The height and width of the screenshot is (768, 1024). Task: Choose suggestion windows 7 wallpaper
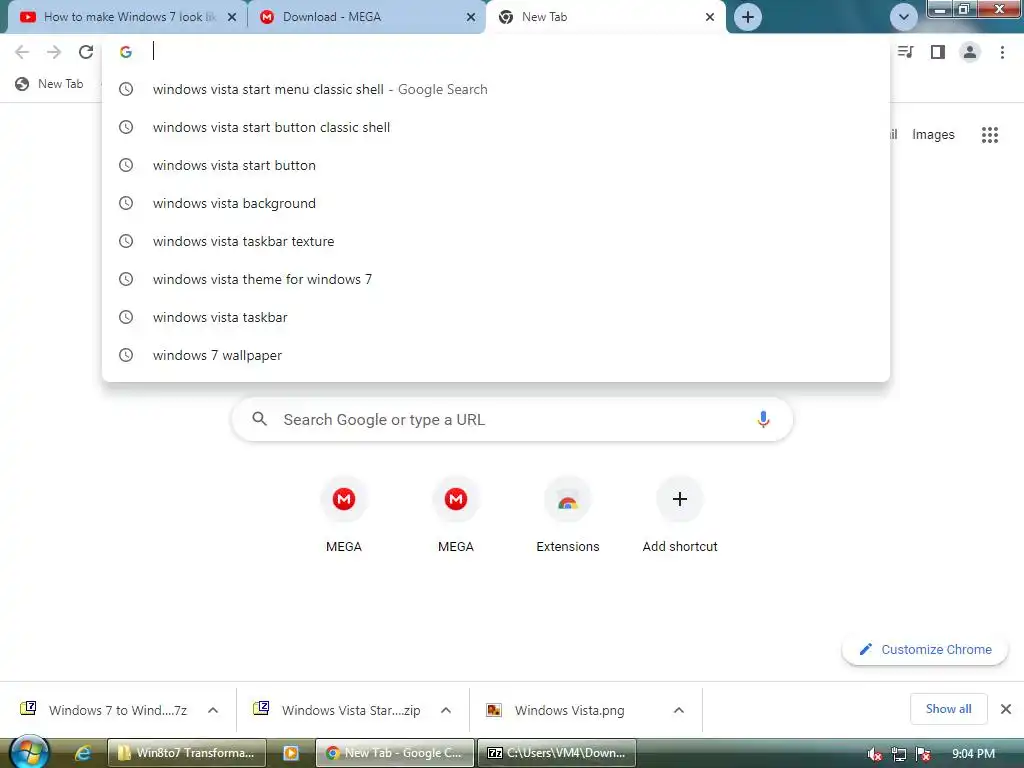pos(496,355)
